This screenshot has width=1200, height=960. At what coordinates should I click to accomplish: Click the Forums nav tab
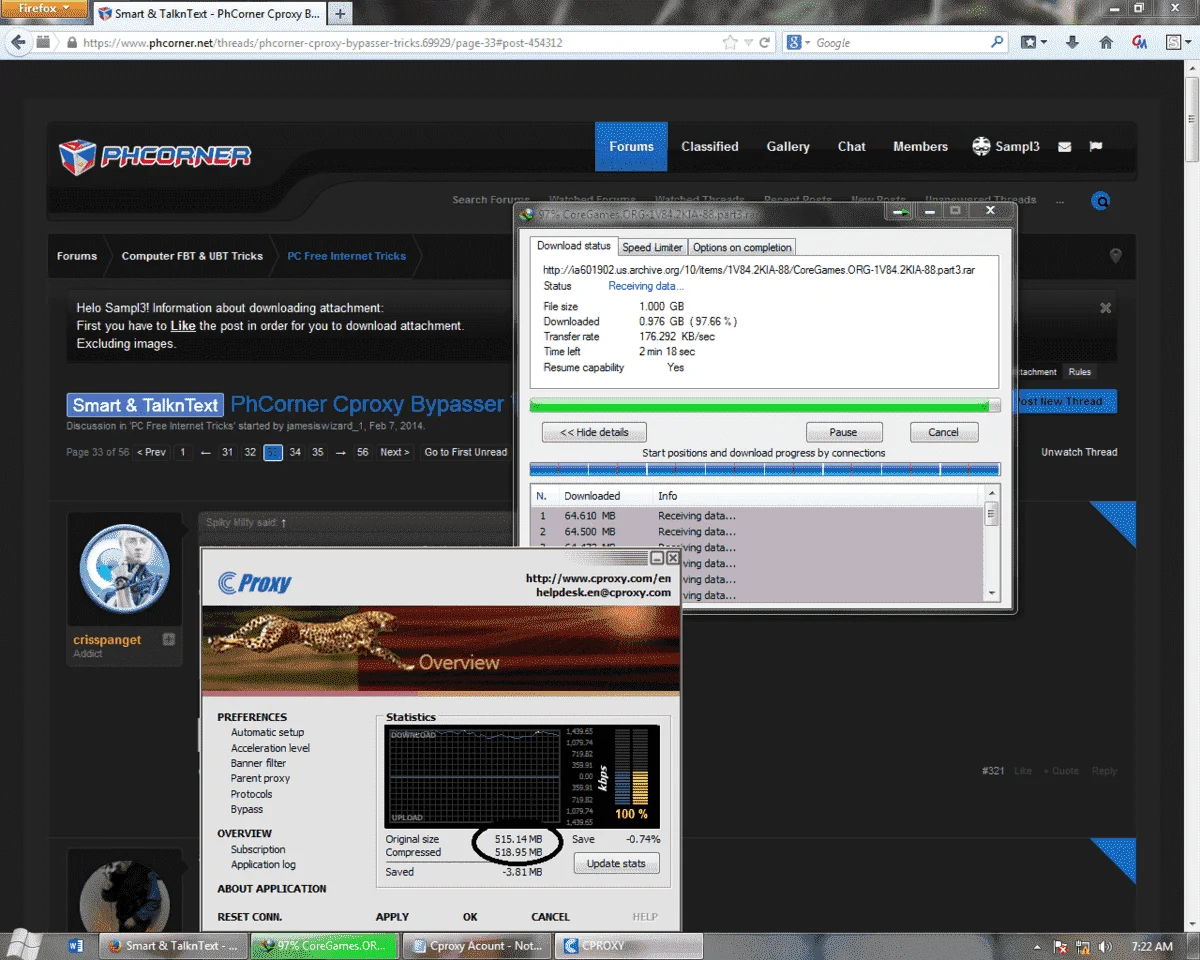[631, 147]
